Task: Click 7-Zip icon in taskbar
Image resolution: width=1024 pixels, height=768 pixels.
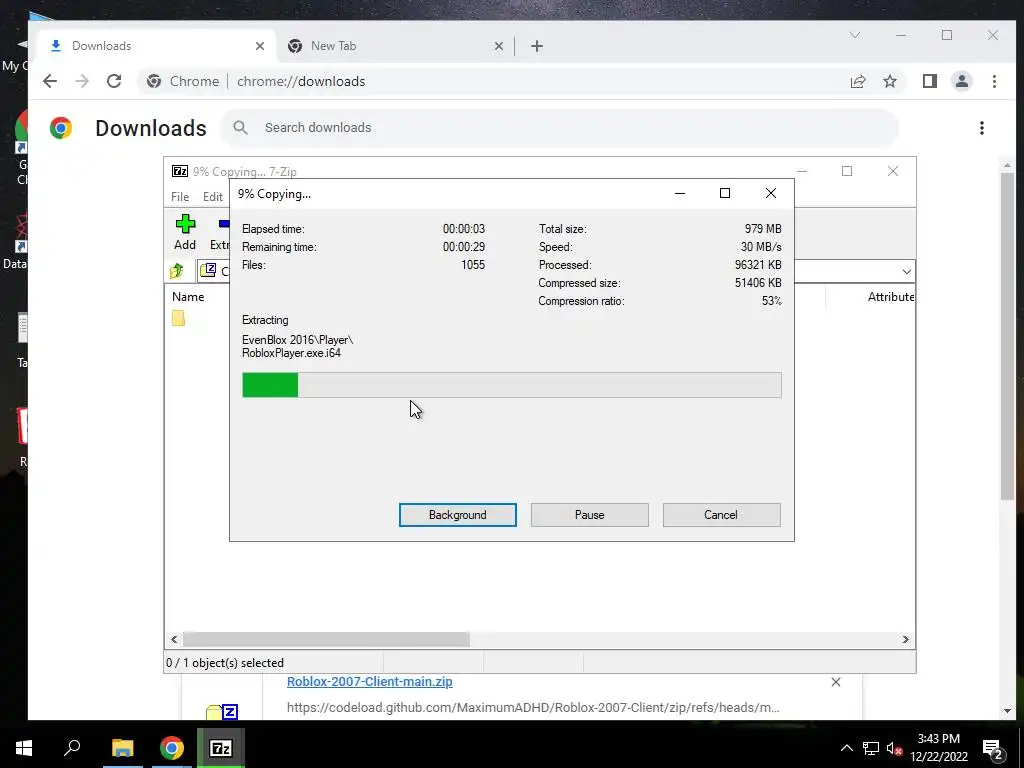Action: (x=220, y=748)
